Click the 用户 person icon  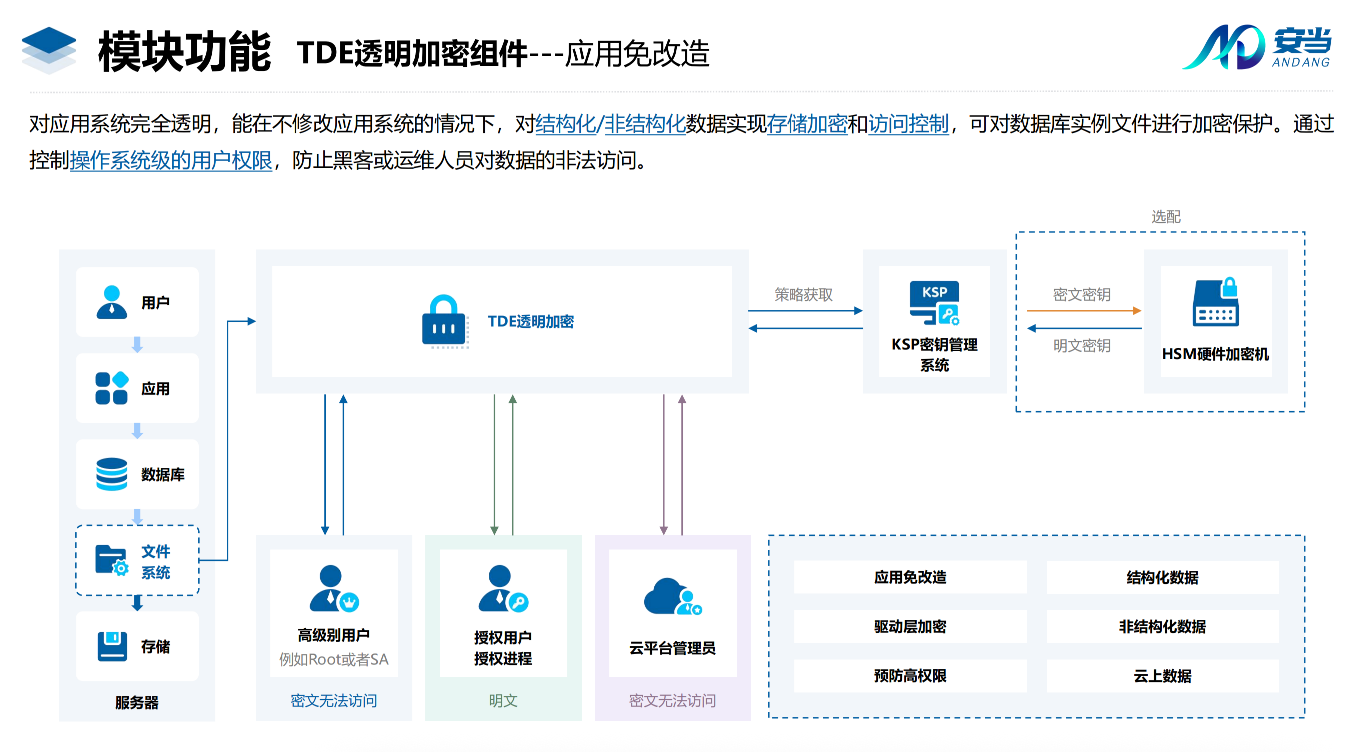111,302
